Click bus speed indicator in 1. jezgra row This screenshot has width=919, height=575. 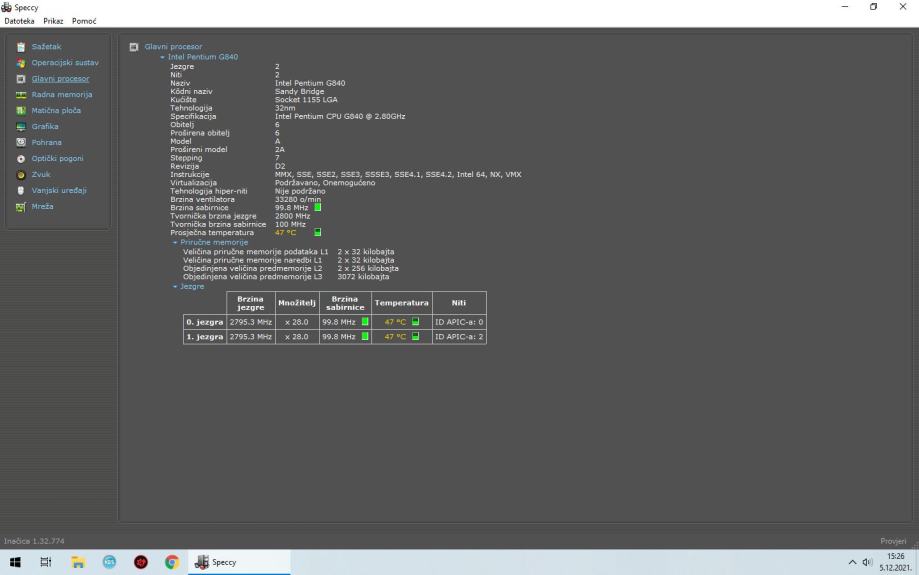pyautogui.click(x=365, y=336)
